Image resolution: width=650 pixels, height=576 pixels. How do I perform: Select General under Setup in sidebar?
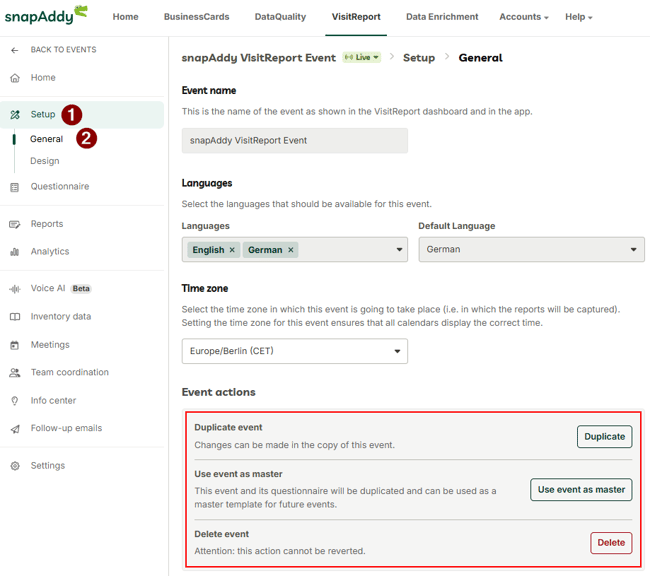[46, 139]
